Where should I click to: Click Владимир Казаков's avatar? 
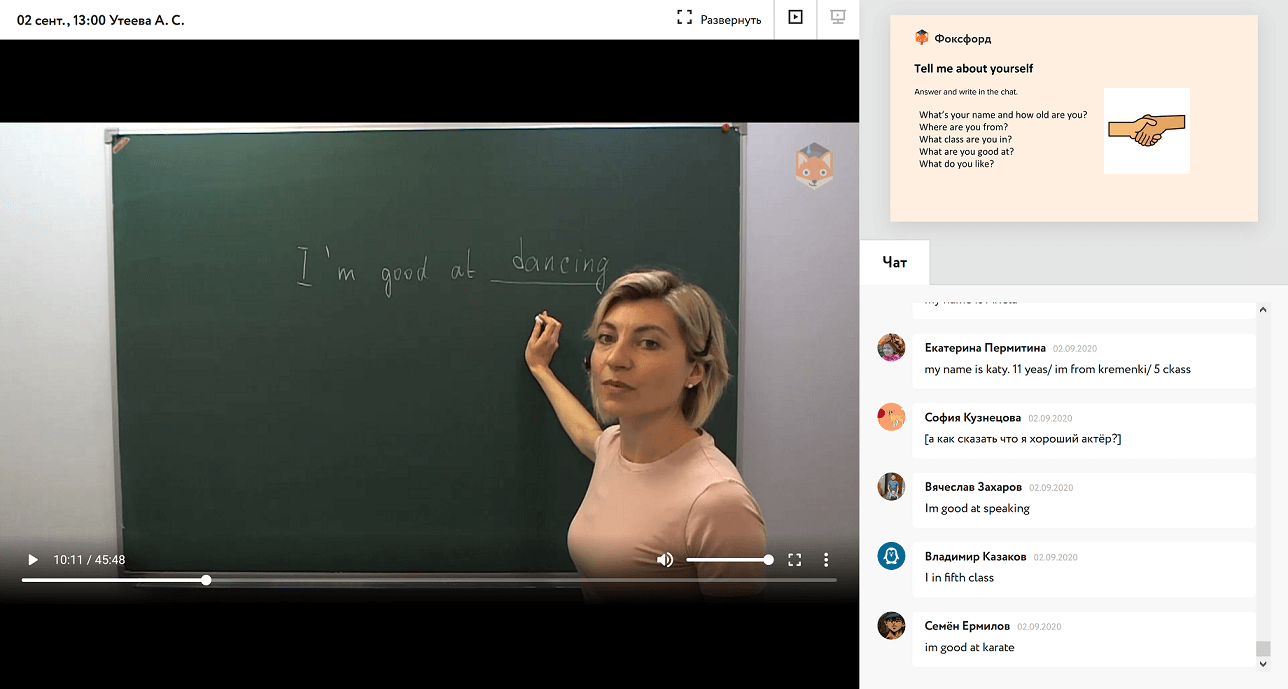tap(891, 556)
